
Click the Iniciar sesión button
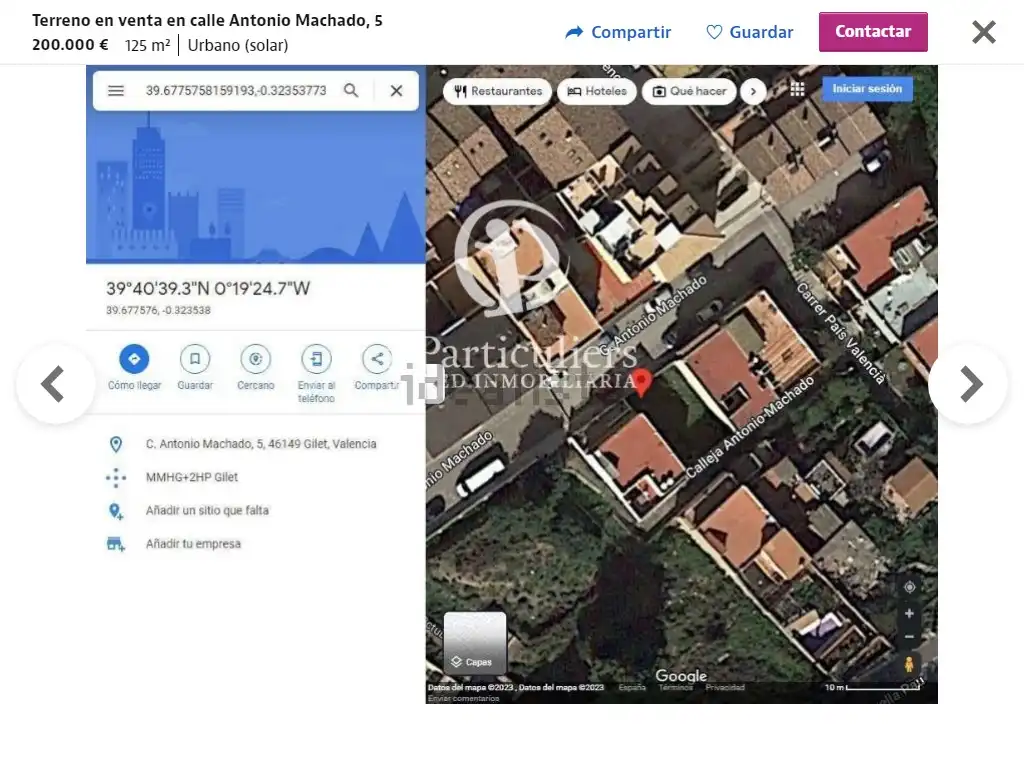[867, 89]
